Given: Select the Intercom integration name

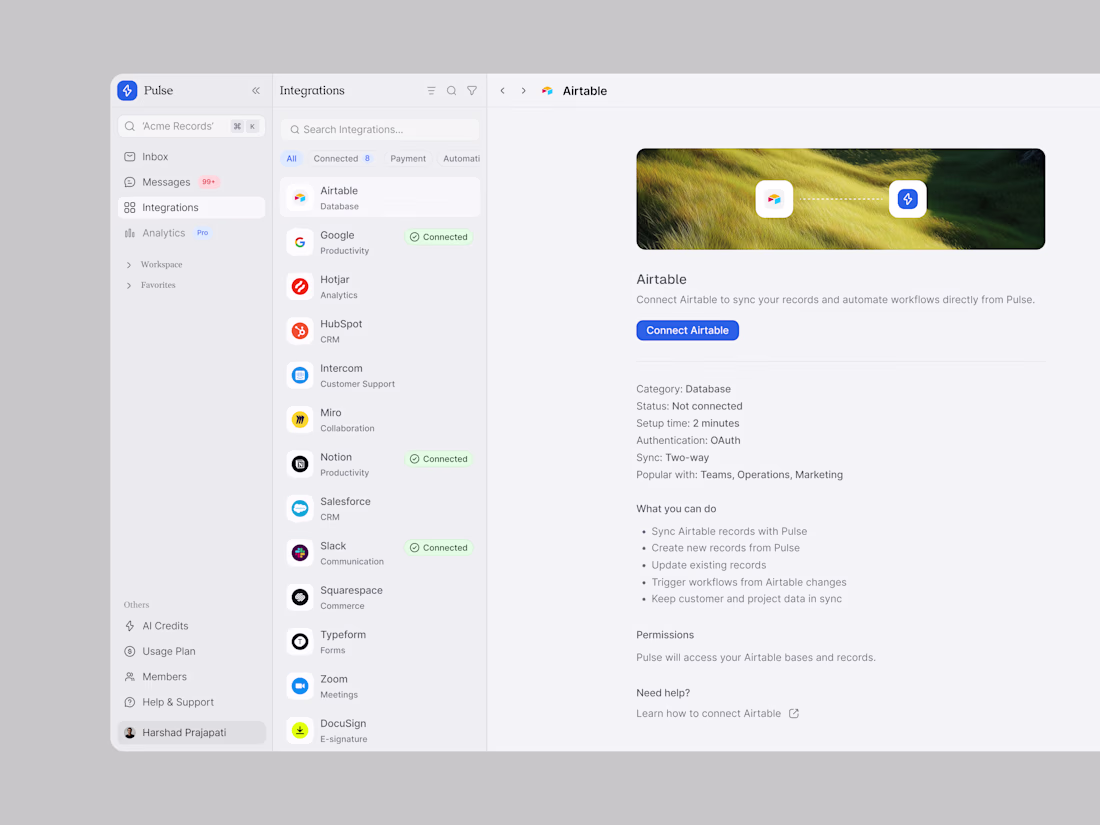Looking at the screenshot, I should [341, 368].
